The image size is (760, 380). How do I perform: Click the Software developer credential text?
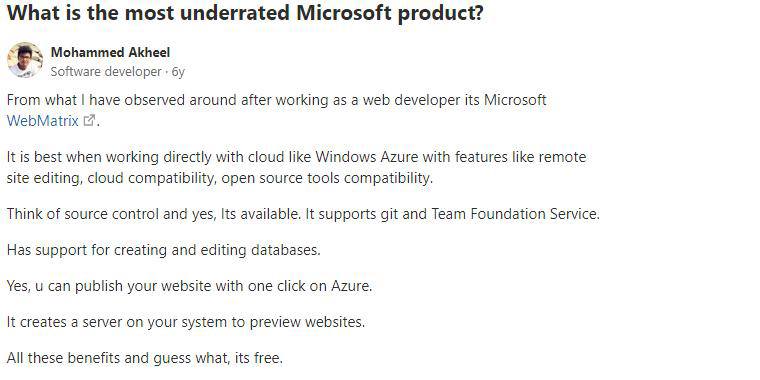point(106,72)
